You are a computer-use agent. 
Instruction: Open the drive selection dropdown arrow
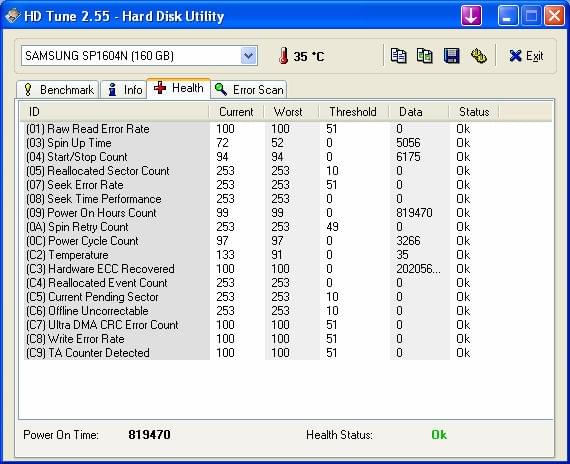click(x=249, y=56)
